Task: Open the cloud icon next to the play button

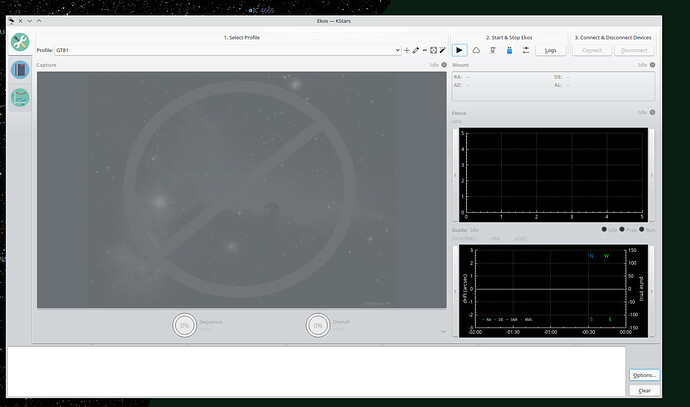Action: pyautogui.click(x=476, y=50)
